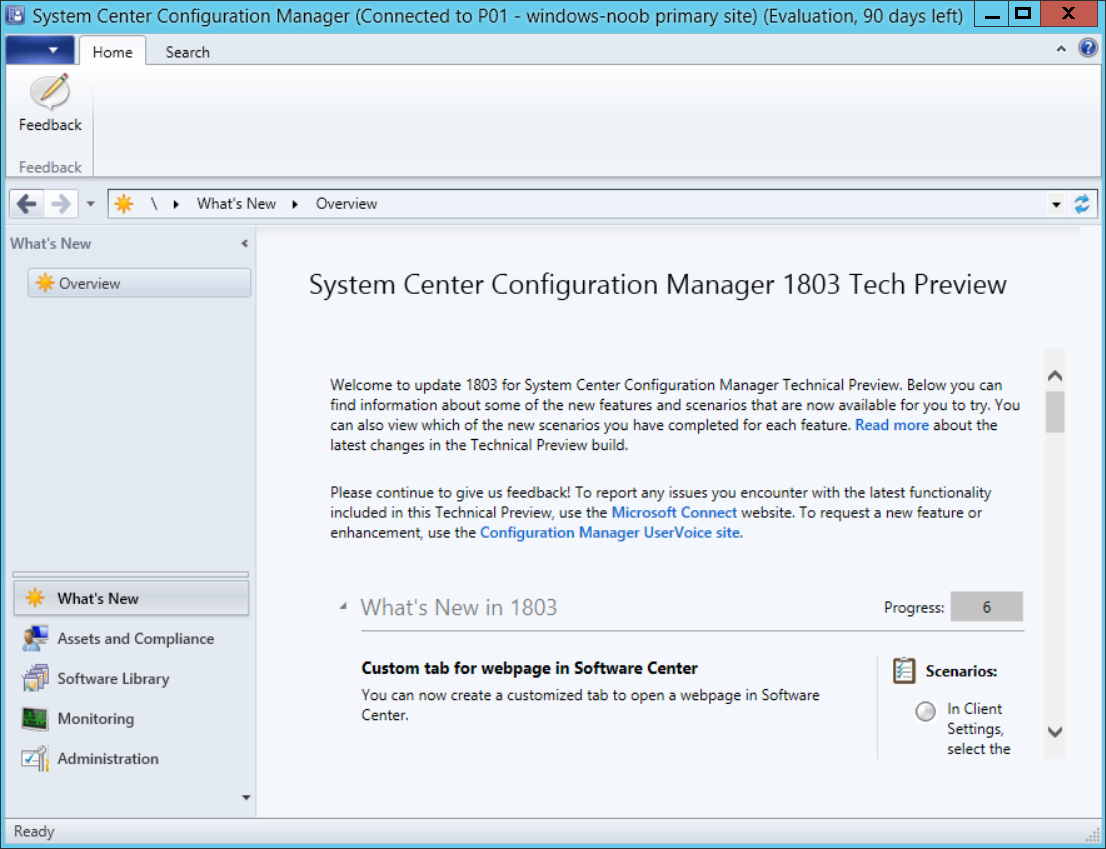Click the scroll up arrow in the content pane
Screen dimensions: 1106x849
1055,375
